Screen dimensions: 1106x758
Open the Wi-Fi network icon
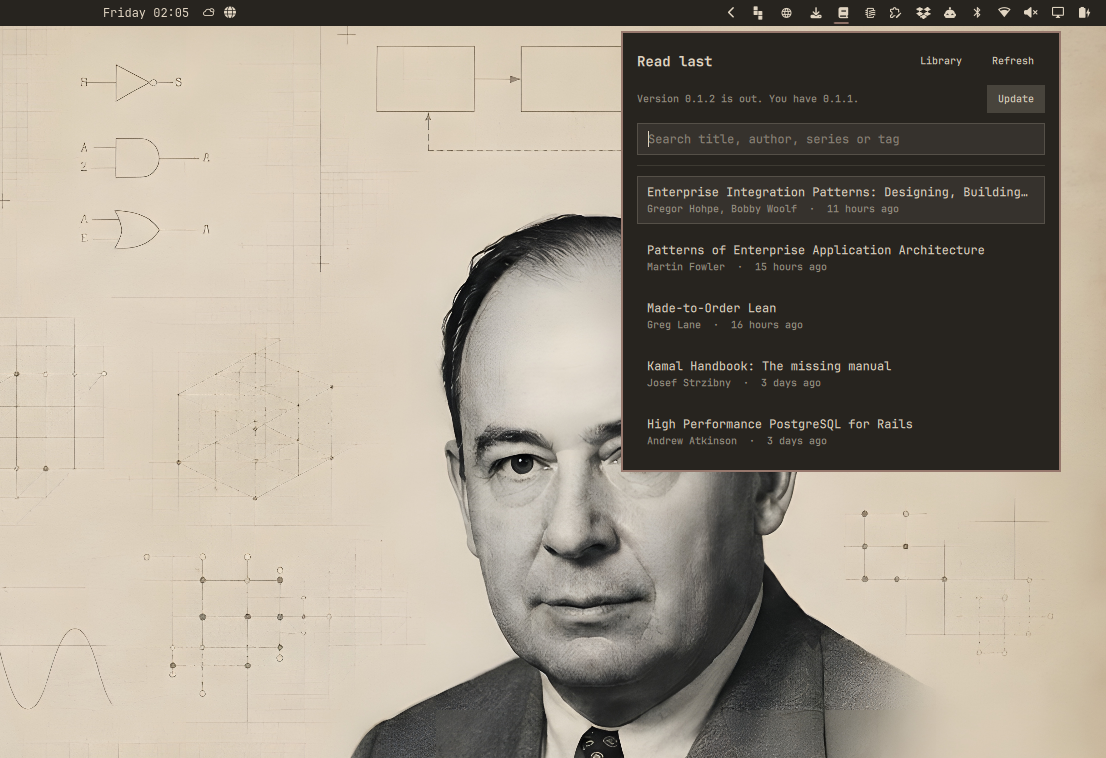1004,13
